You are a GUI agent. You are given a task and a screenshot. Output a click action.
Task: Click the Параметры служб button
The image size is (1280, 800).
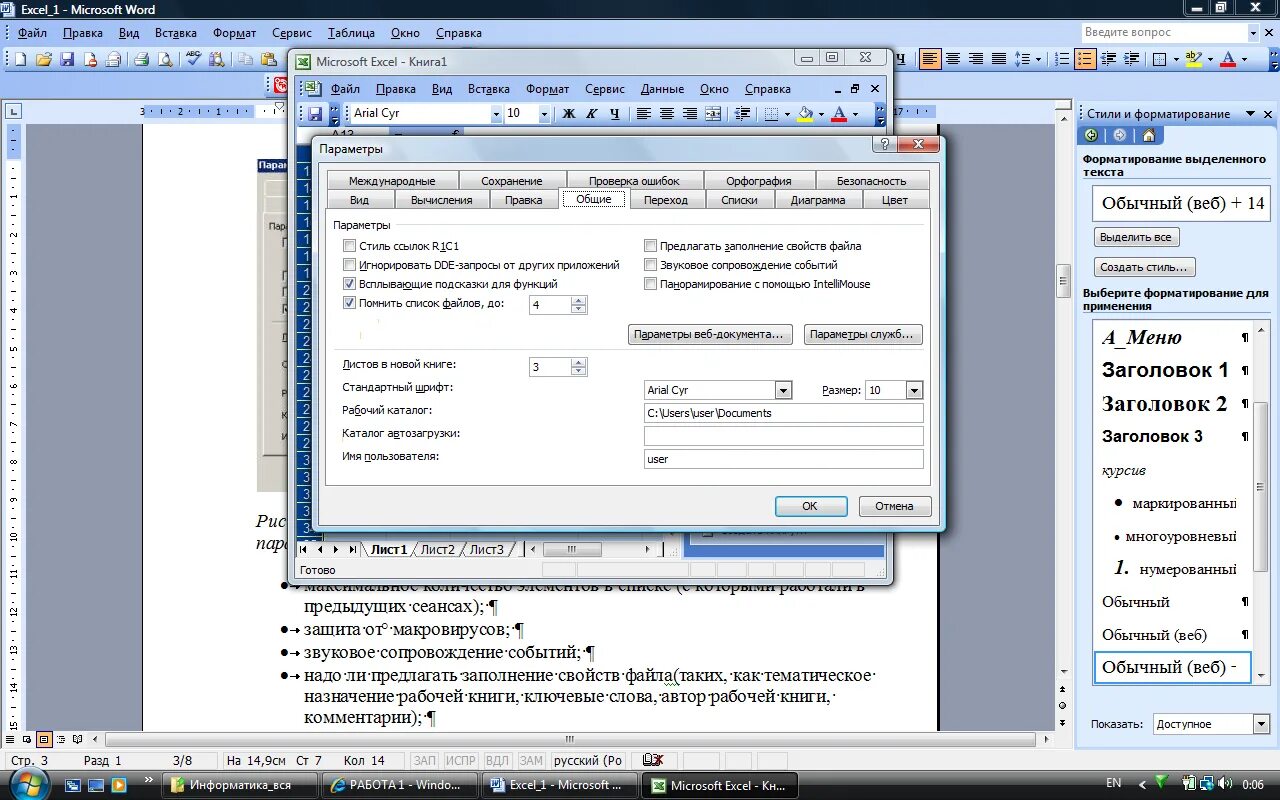[863, 335]
